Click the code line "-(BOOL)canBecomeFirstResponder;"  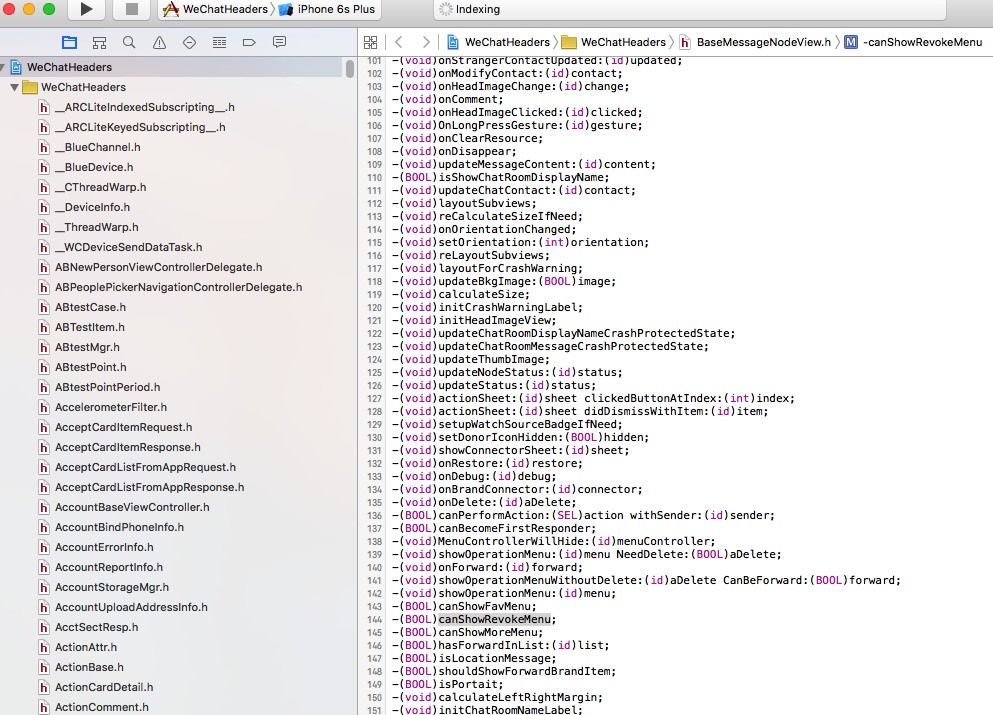[493, 529]
